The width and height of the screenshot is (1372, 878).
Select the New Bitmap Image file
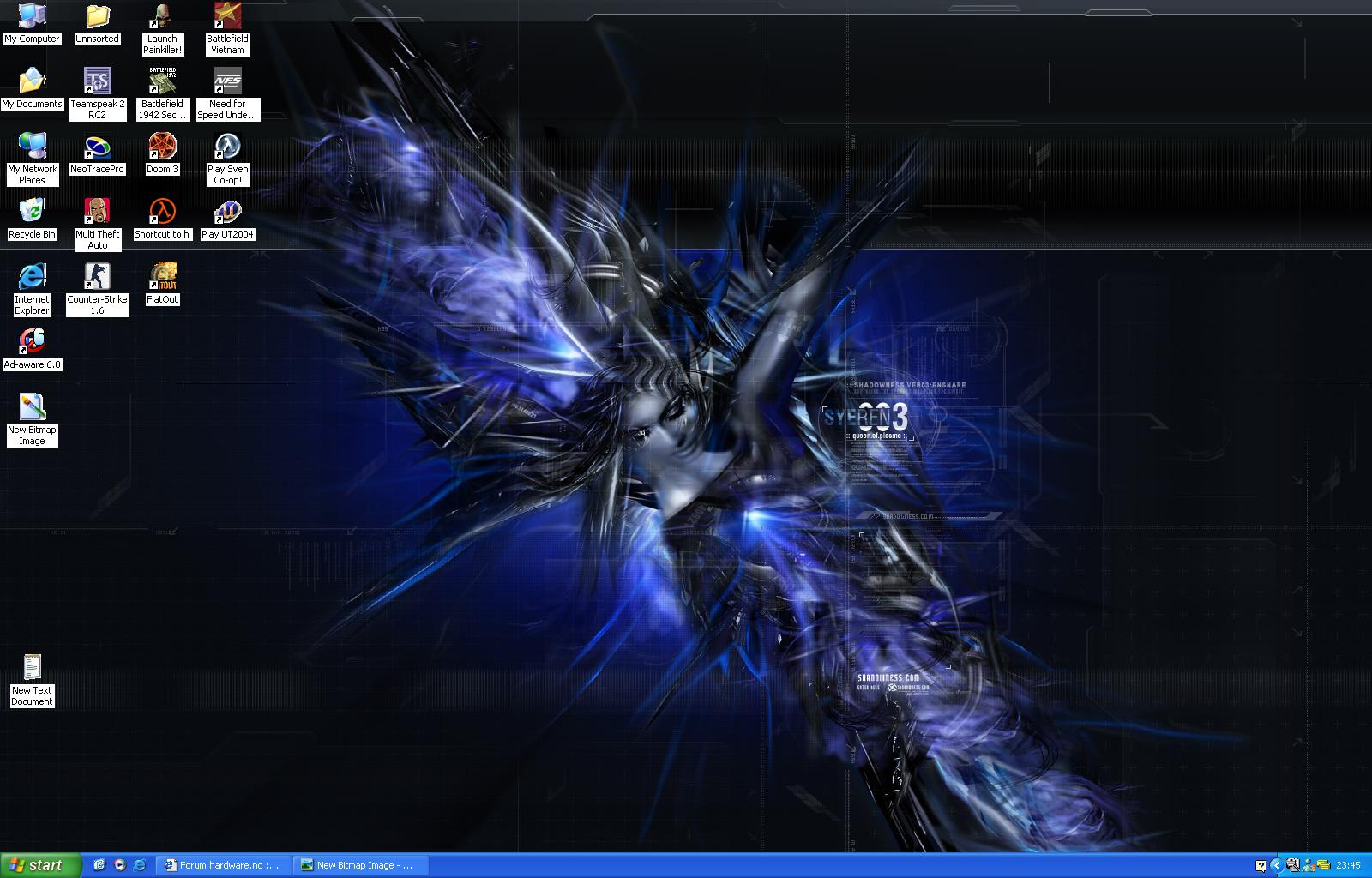32,419
